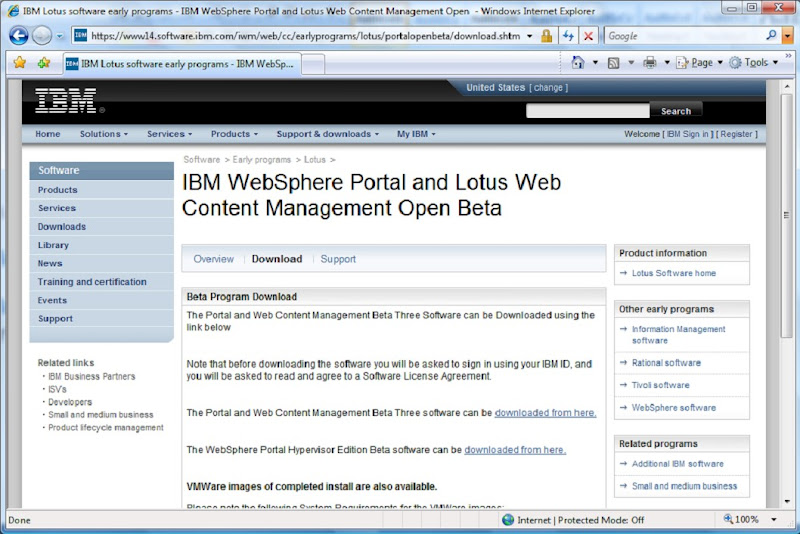Viewport: 800px width, 534px height.
Task: Open the Tivoli software link
Action: point(660,385)
